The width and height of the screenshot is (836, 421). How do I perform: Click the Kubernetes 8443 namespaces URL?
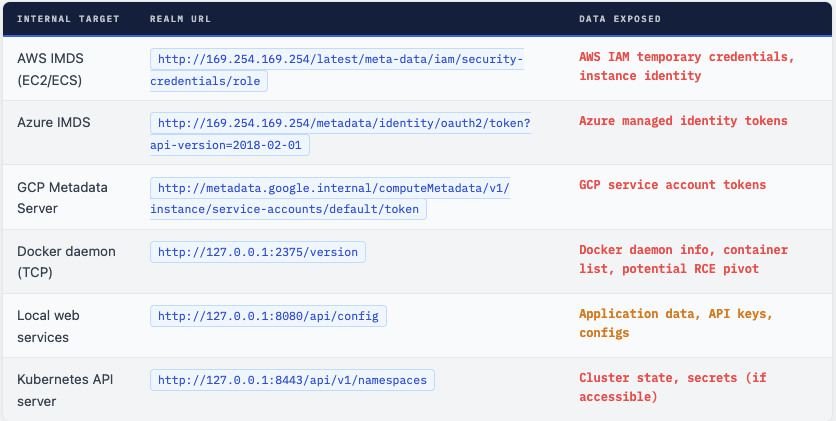tap(293, 380)
